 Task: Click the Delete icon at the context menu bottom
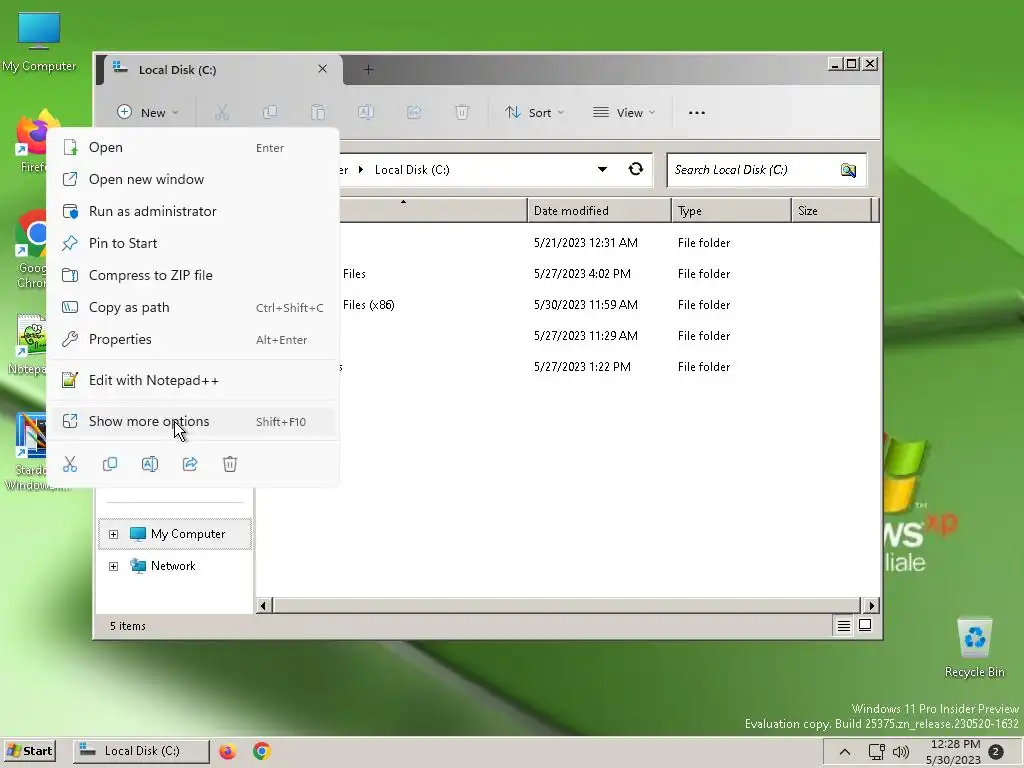click(x=230, y=464)
